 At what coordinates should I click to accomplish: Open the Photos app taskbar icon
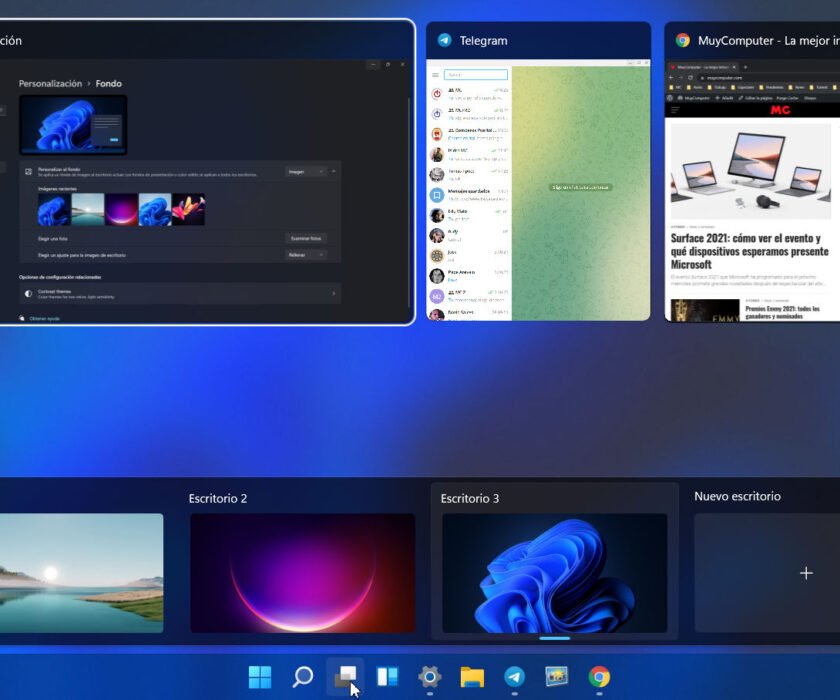(x=557, y=677)
